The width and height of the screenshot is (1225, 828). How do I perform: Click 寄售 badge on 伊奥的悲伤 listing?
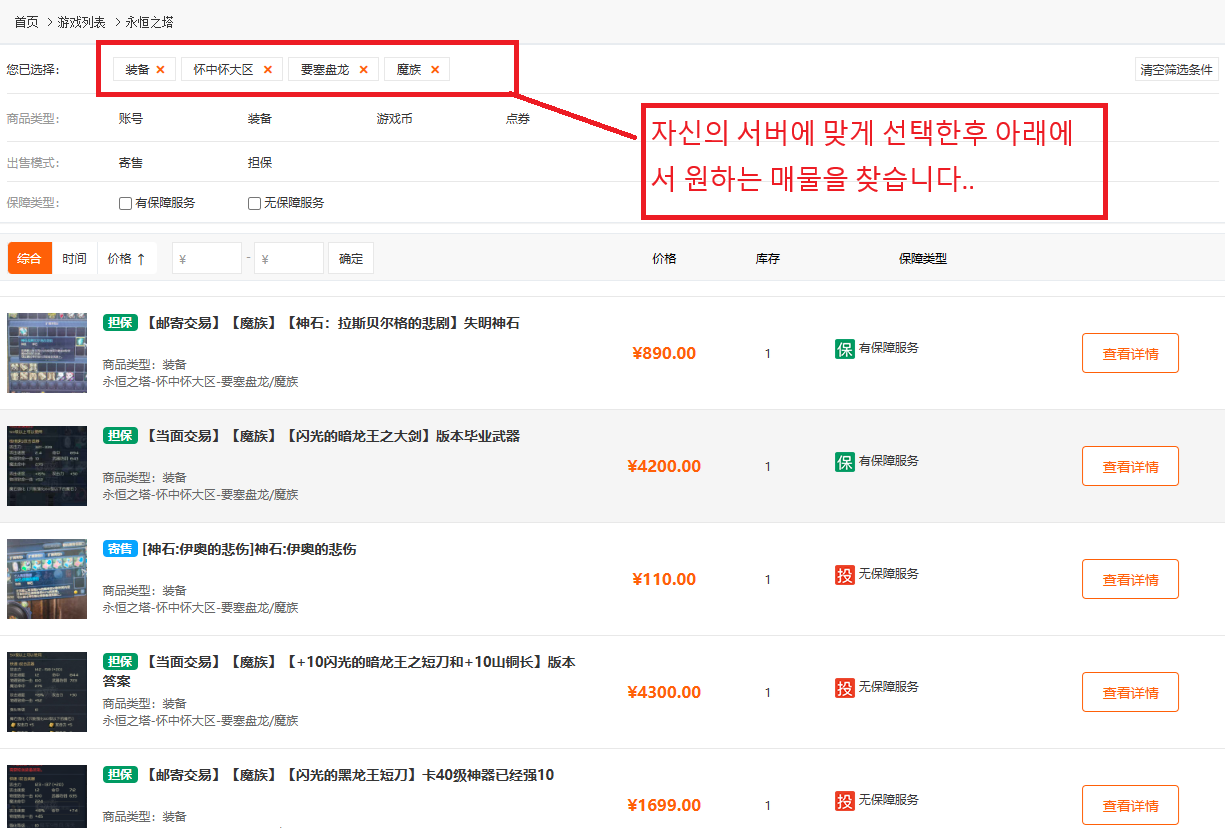pyautogui.click(x=120, y=549)
